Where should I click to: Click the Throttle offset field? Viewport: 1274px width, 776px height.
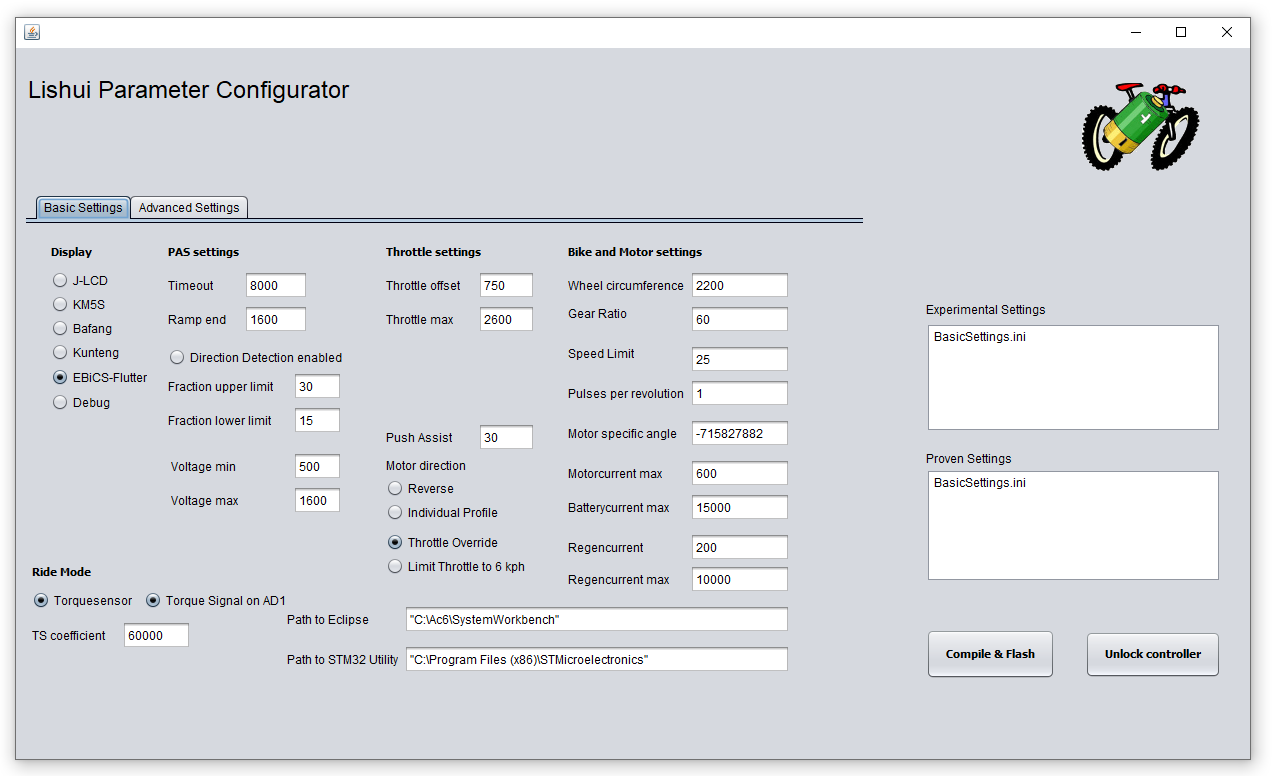(506, 285)
